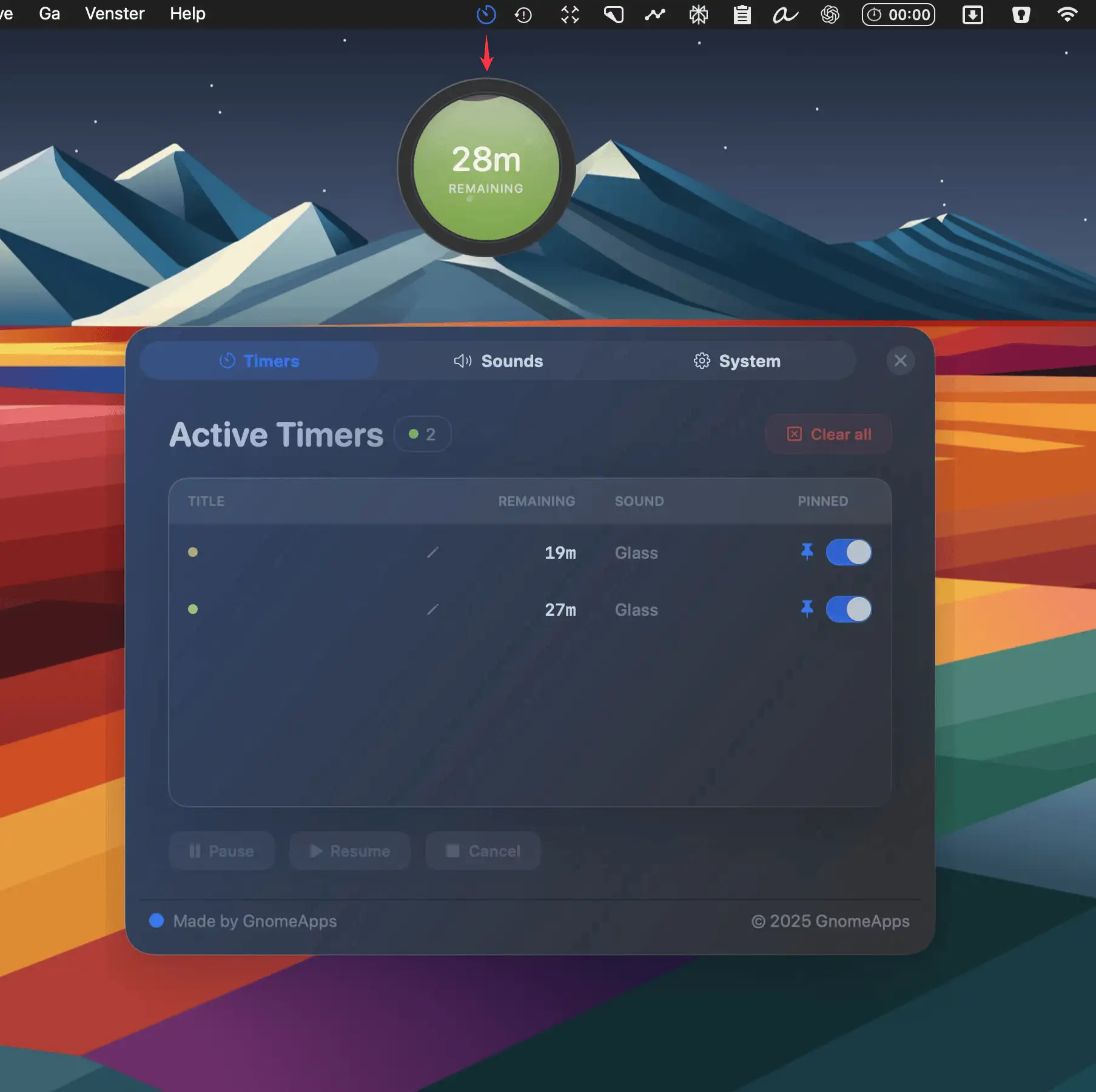The height and width of the screenshot is (1092, 1096).
Task: Click the SOUND column header
Action: pyautogui.click(x=639, y=501)
